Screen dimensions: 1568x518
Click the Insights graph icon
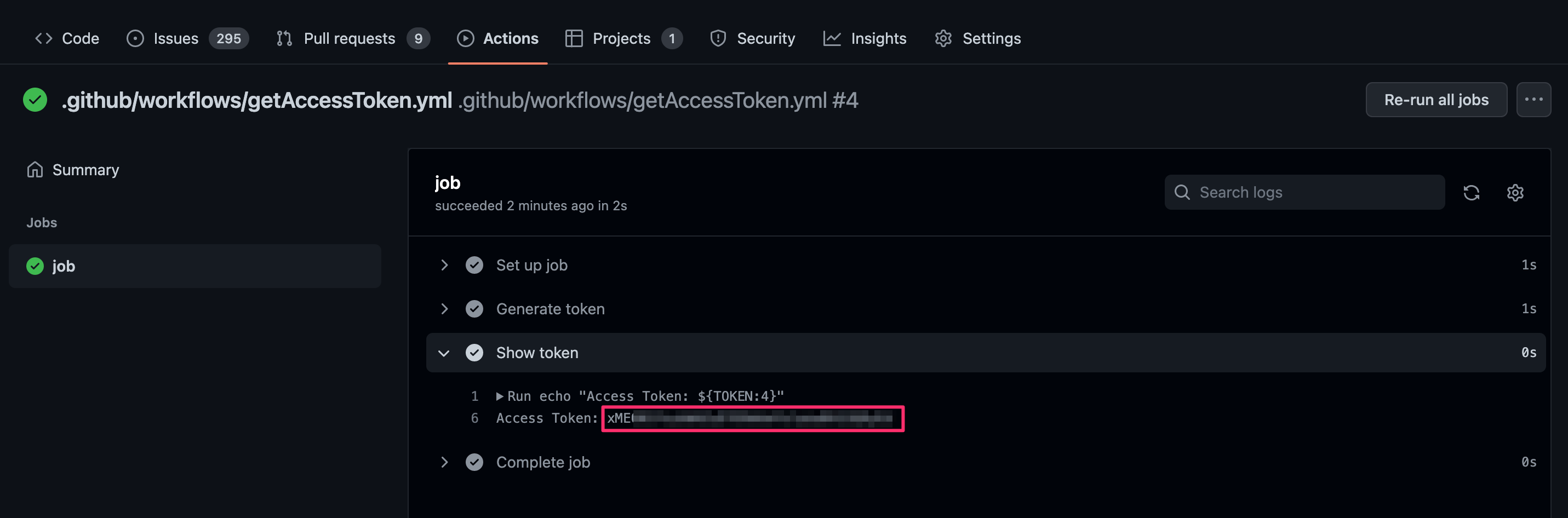(x=832, y=38)
